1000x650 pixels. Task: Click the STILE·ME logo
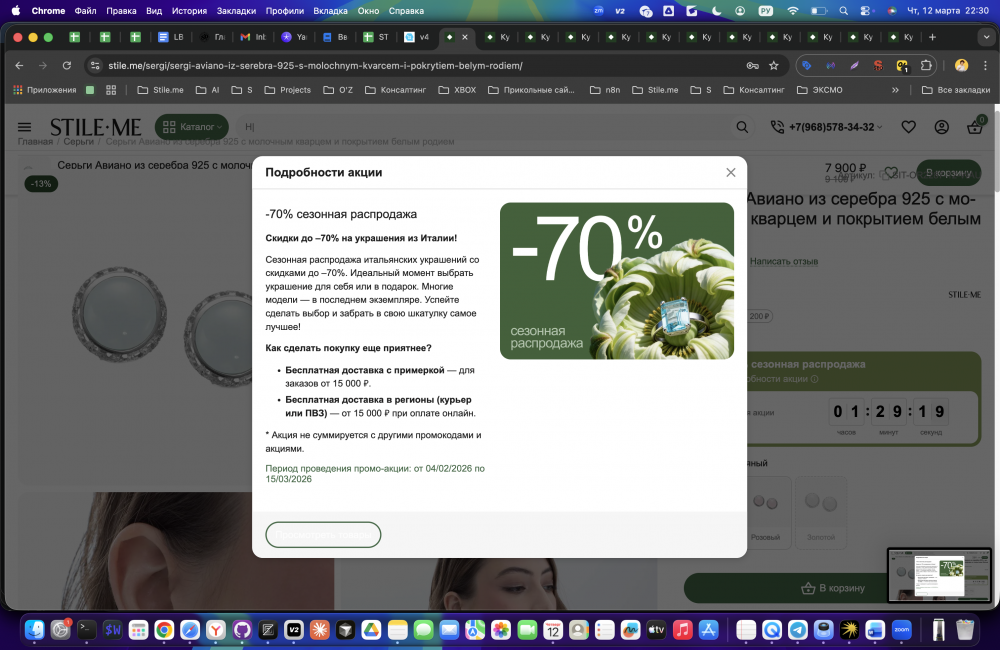click(95, 127)
